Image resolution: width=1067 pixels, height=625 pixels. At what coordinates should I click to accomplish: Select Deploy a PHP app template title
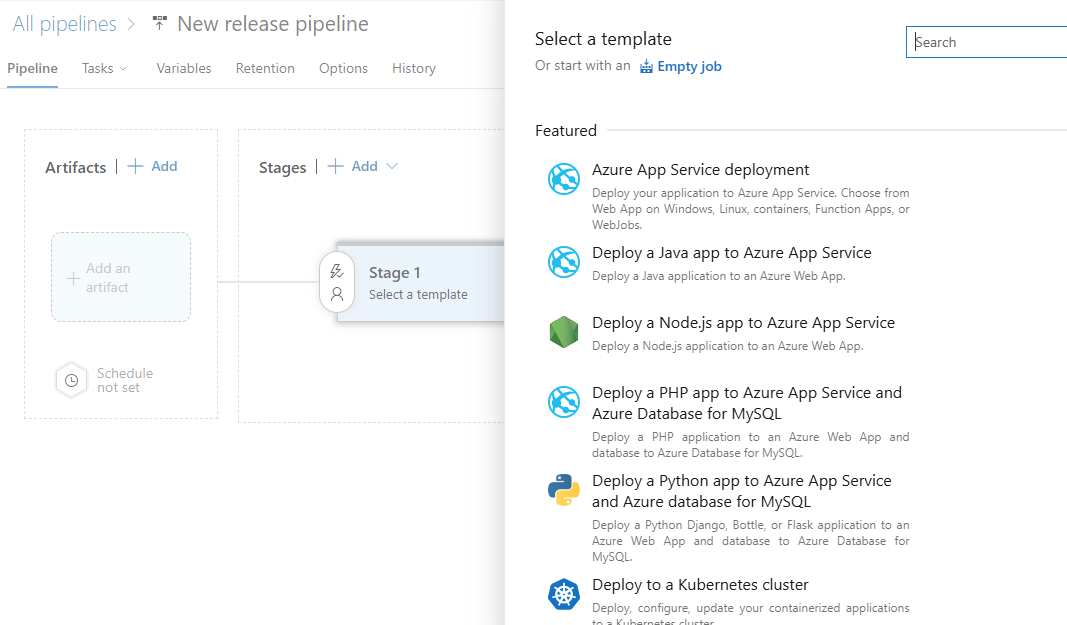click(x=746, y=403)
